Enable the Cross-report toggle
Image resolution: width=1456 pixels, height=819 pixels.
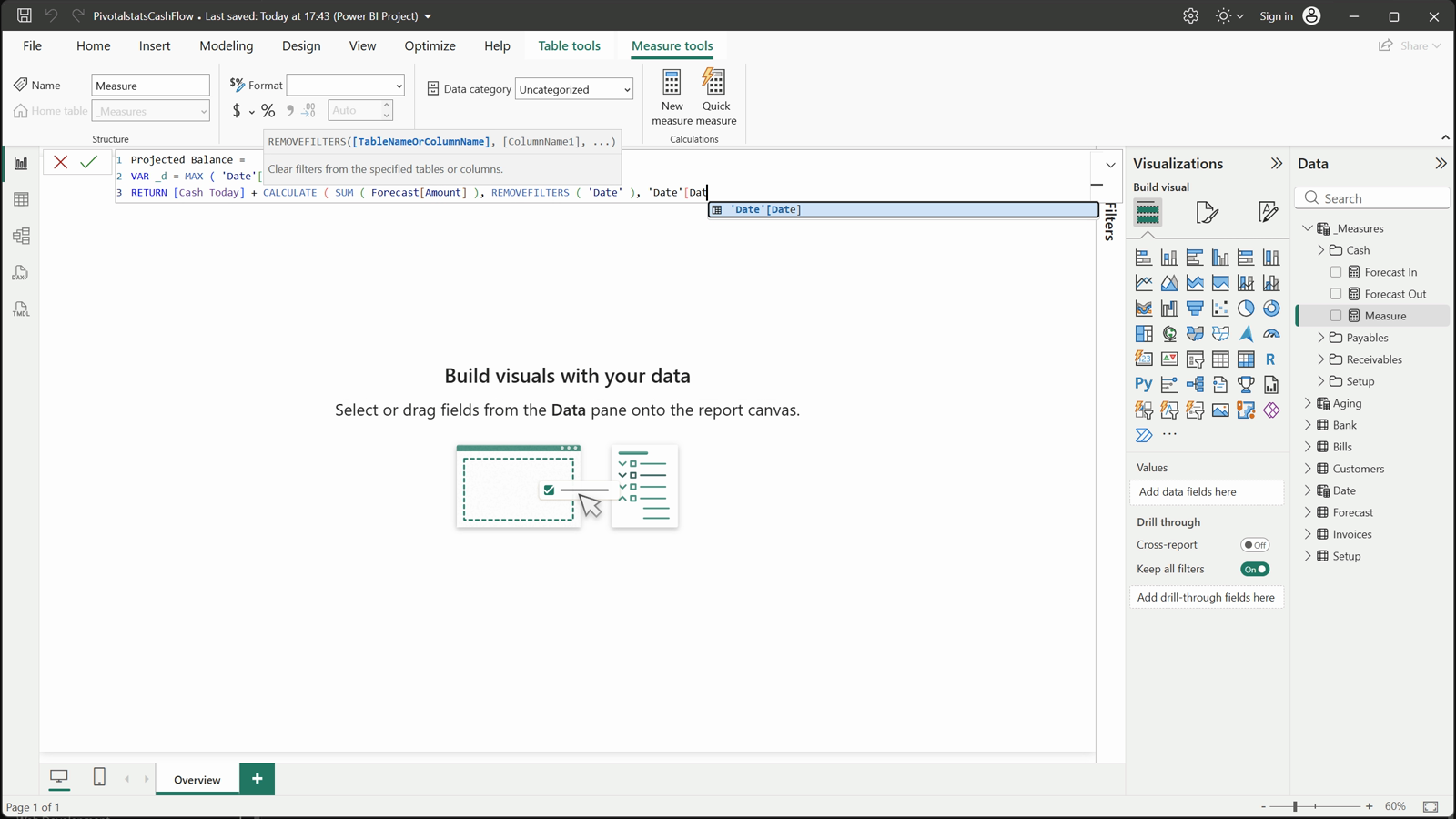click(x=1255, y=545)
